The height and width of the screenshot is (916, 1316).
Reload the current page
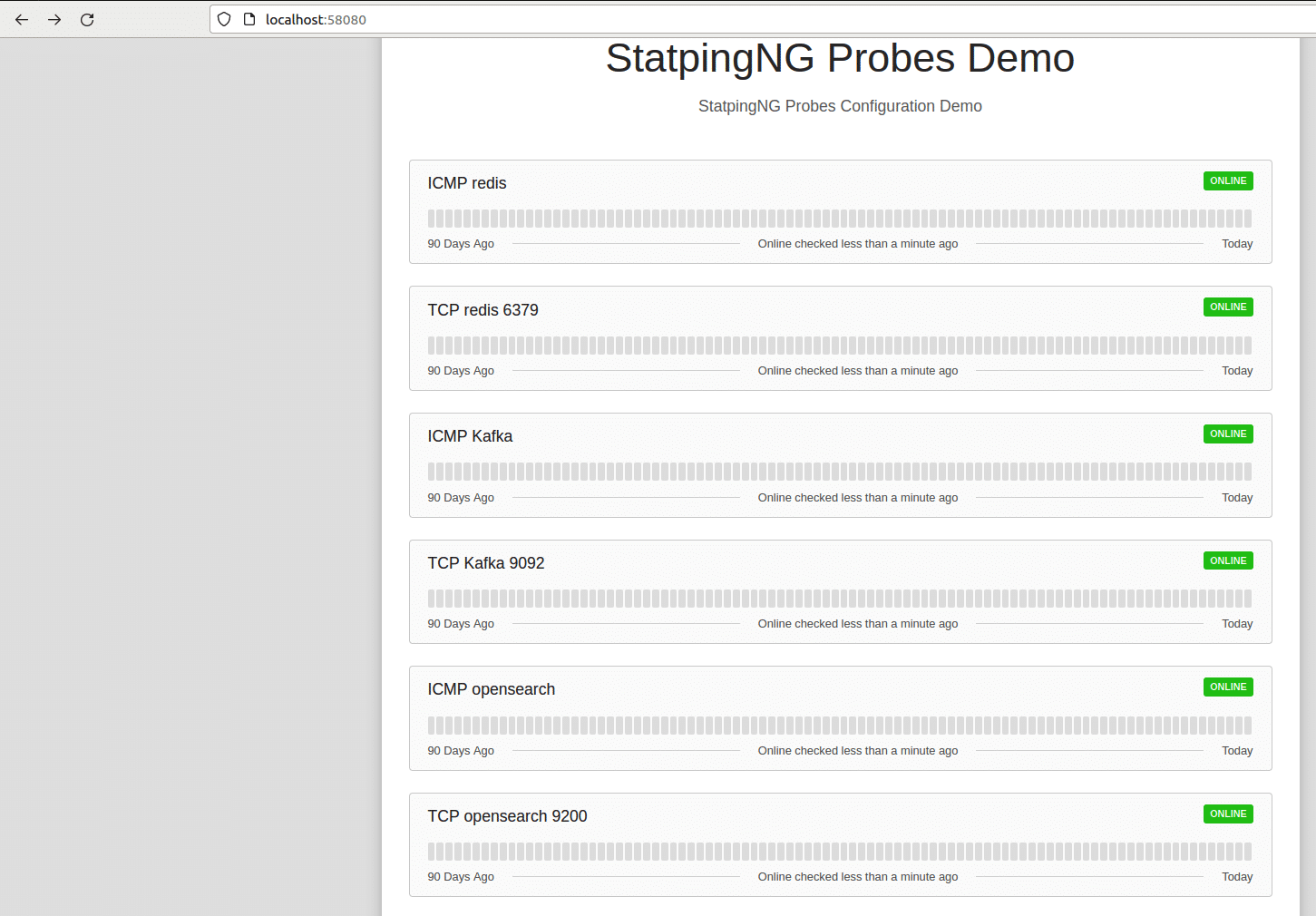pos(87,19)
